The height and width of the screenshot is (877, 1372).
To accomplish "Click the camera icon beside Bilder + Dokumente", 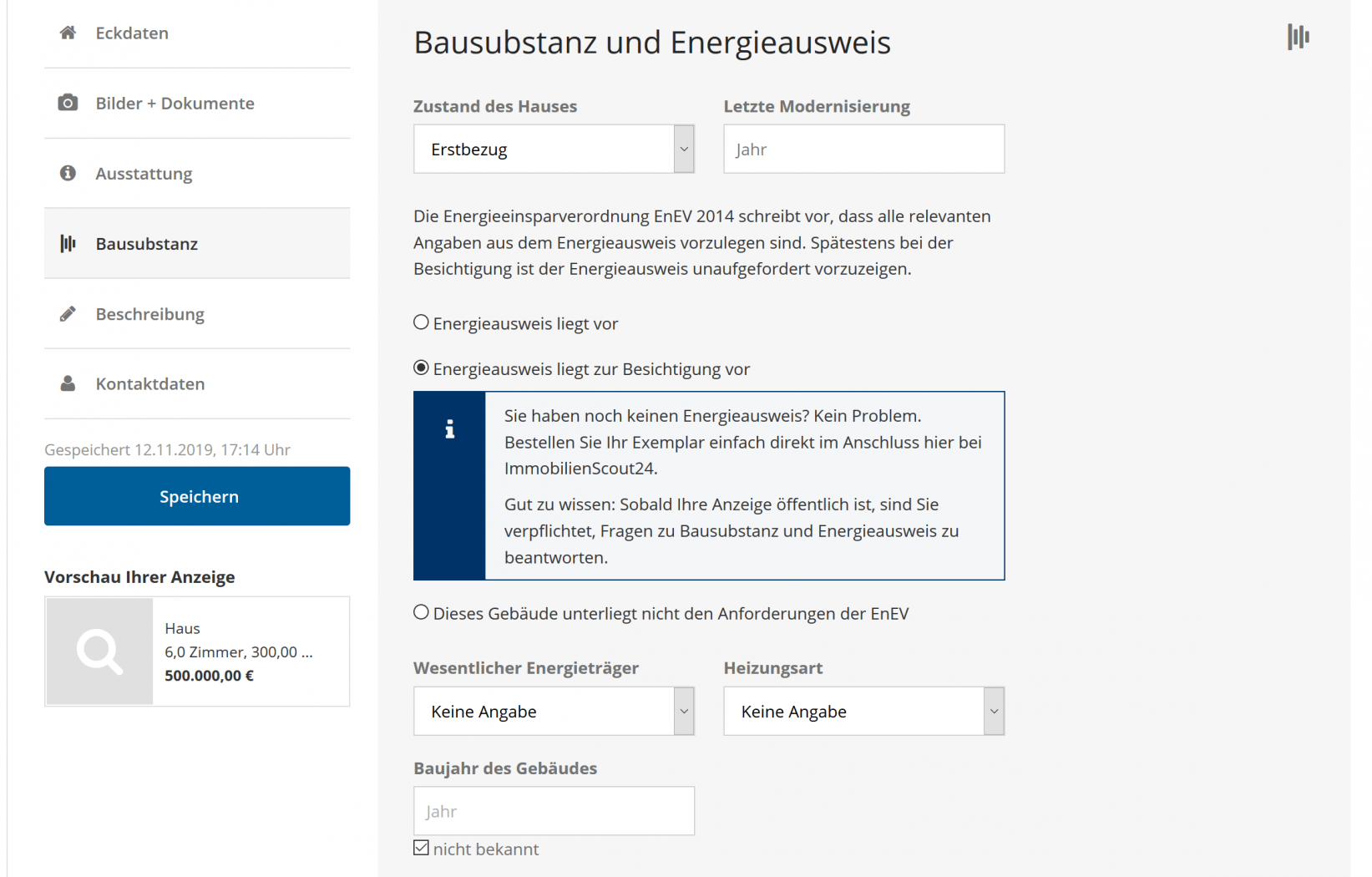I will [x=68, y=103].
